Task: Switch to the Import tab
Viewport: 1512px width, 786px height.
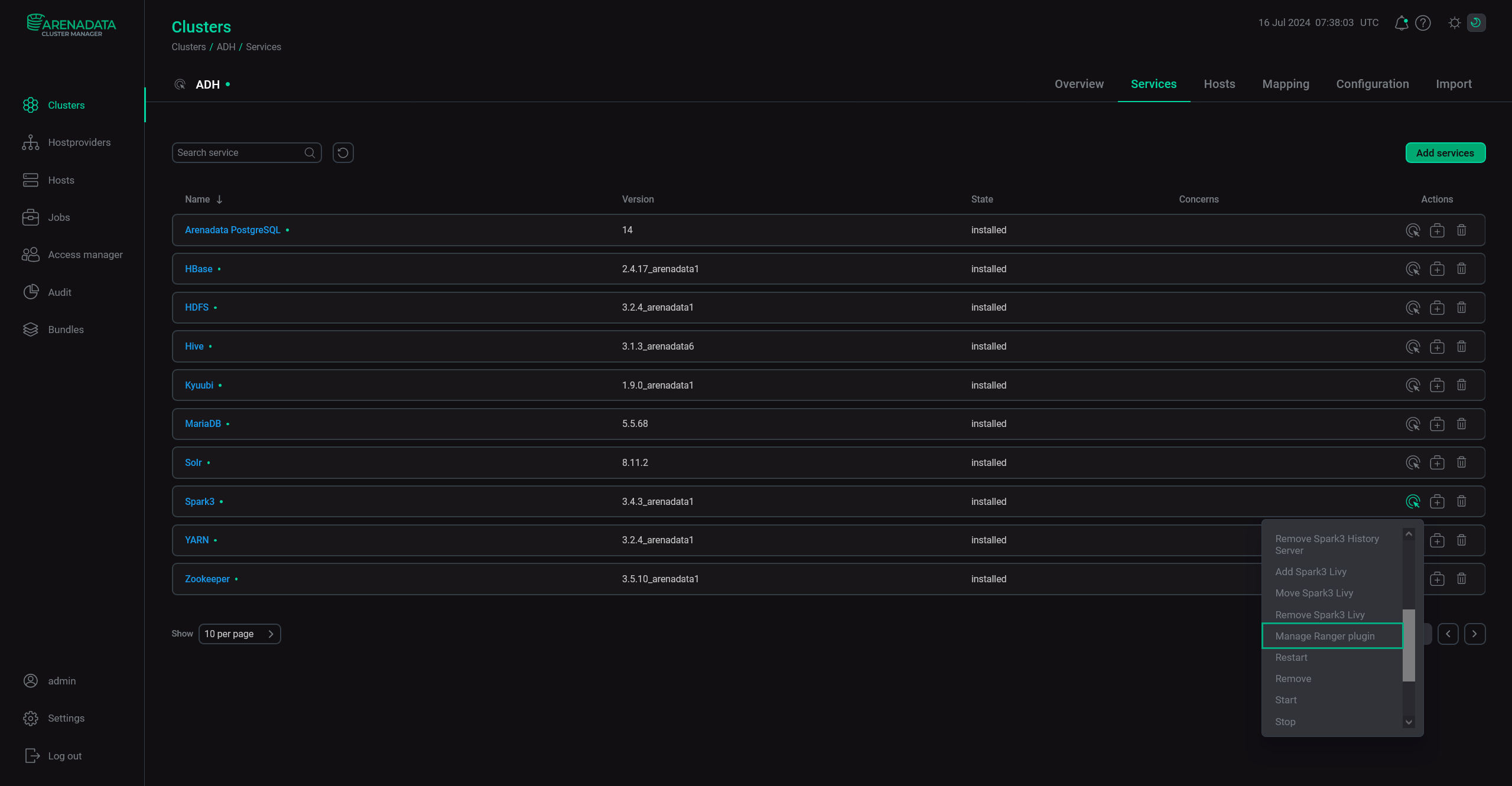Action: point(1454,84)
